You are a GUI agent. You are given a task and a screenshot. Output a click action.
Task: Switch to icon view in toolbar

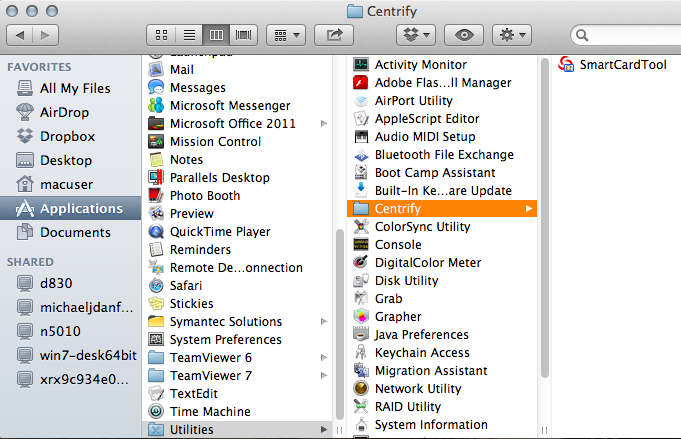[162, 34]
